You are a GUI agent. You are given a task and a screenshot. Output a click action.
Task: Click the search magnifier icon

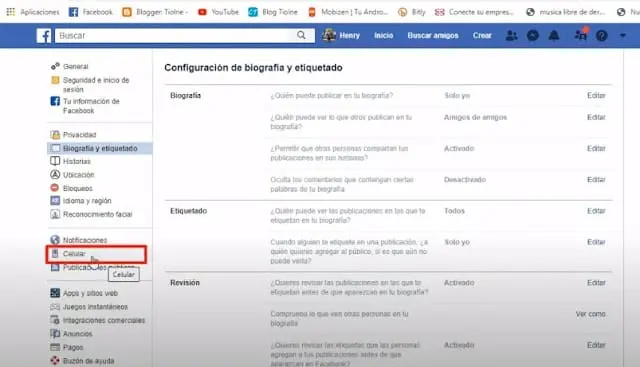click(x=301, y=35)
